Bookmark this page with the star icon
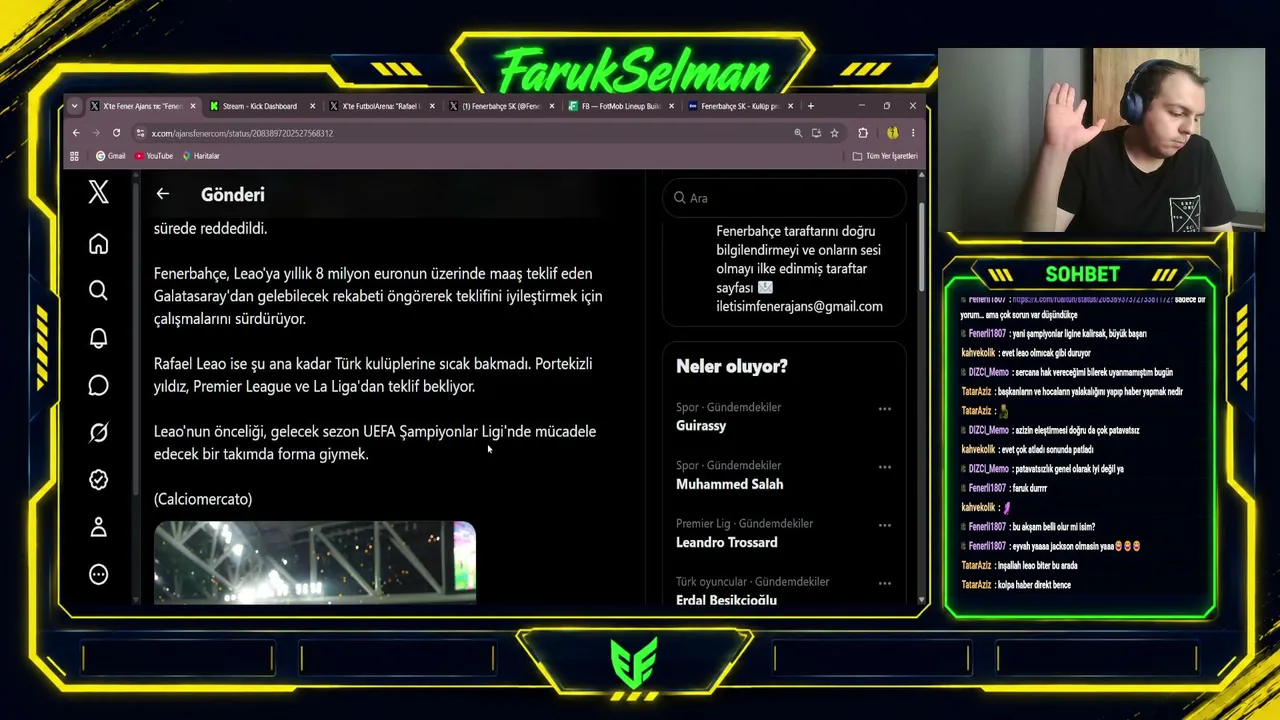 tap(834, 133)
